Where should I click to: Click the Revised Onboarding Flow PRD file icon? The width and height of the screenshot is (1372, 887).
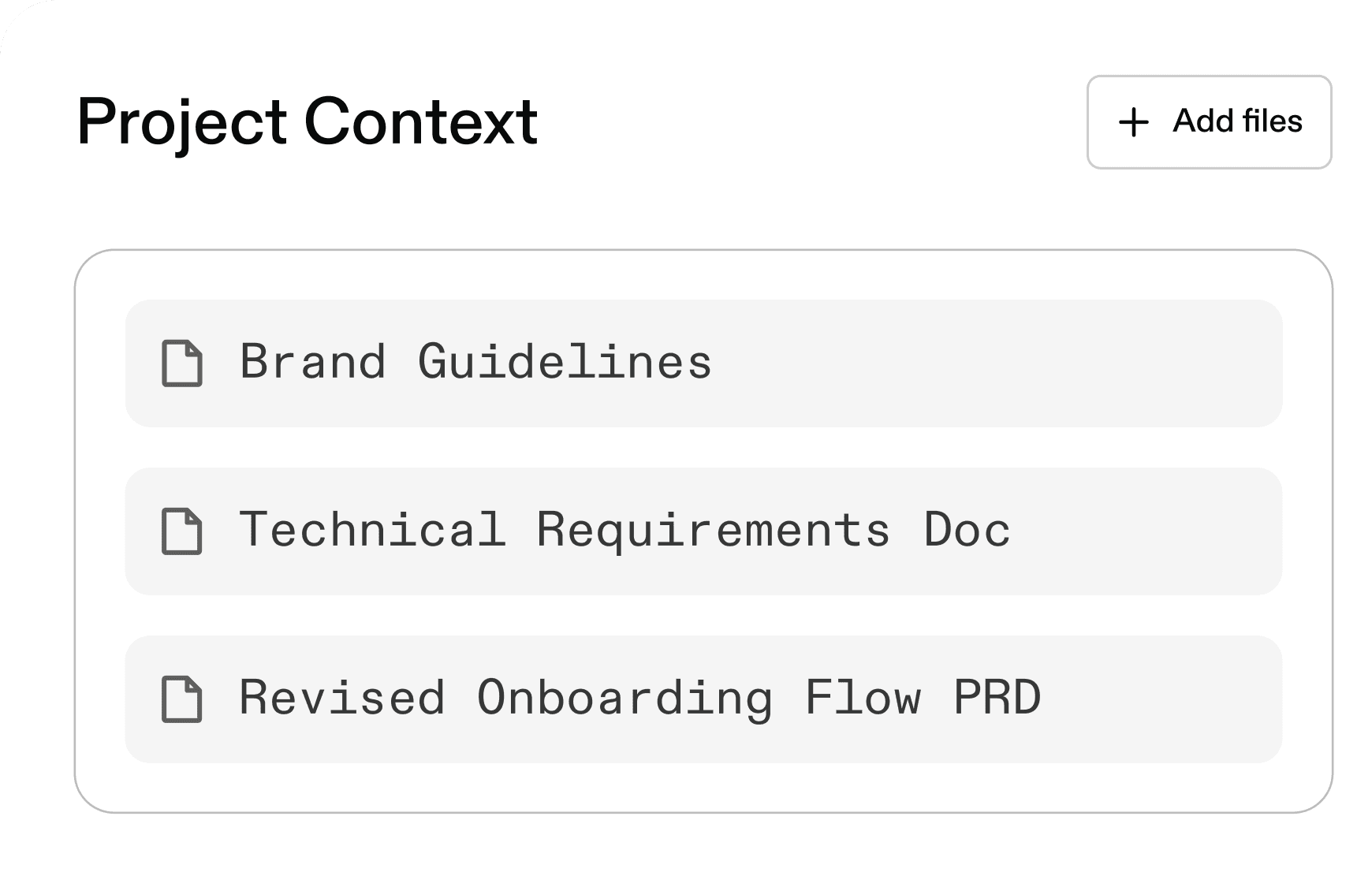pos(182,699)
